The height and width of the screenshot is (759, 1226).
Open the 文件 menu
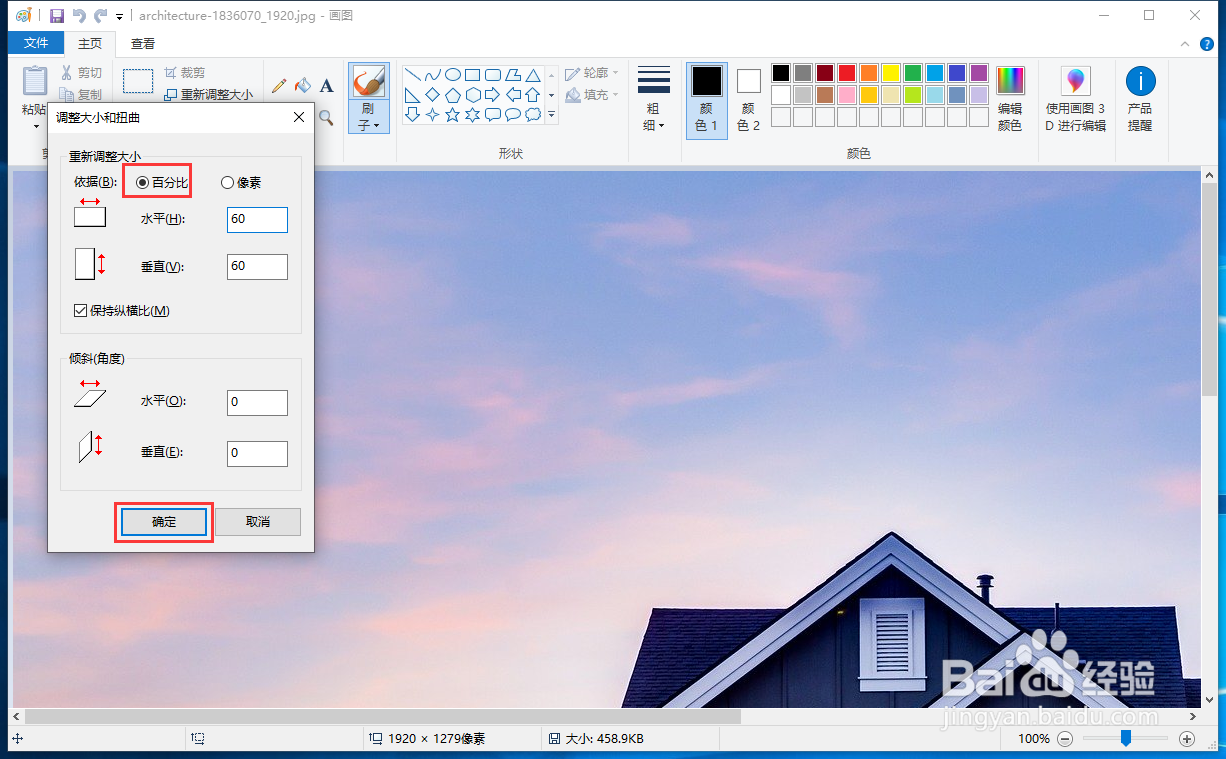click(36, 43)
